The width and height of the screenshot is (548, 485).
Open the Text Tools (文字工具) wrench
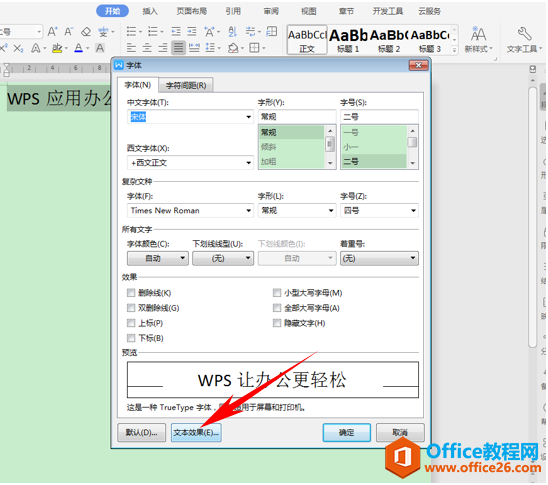tap(524, 39)
